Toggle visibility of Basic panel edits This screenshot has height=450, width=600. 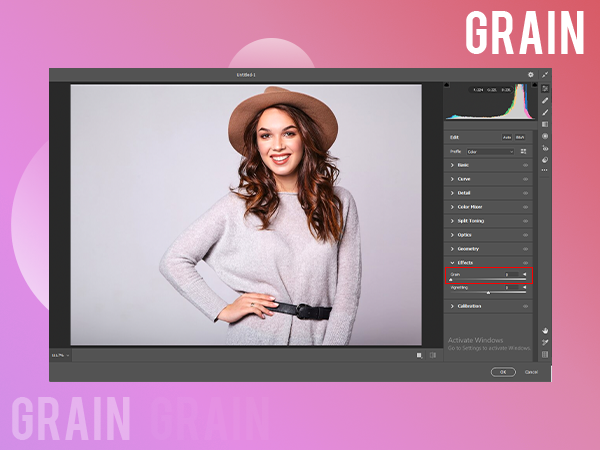(x=525, y=165)
